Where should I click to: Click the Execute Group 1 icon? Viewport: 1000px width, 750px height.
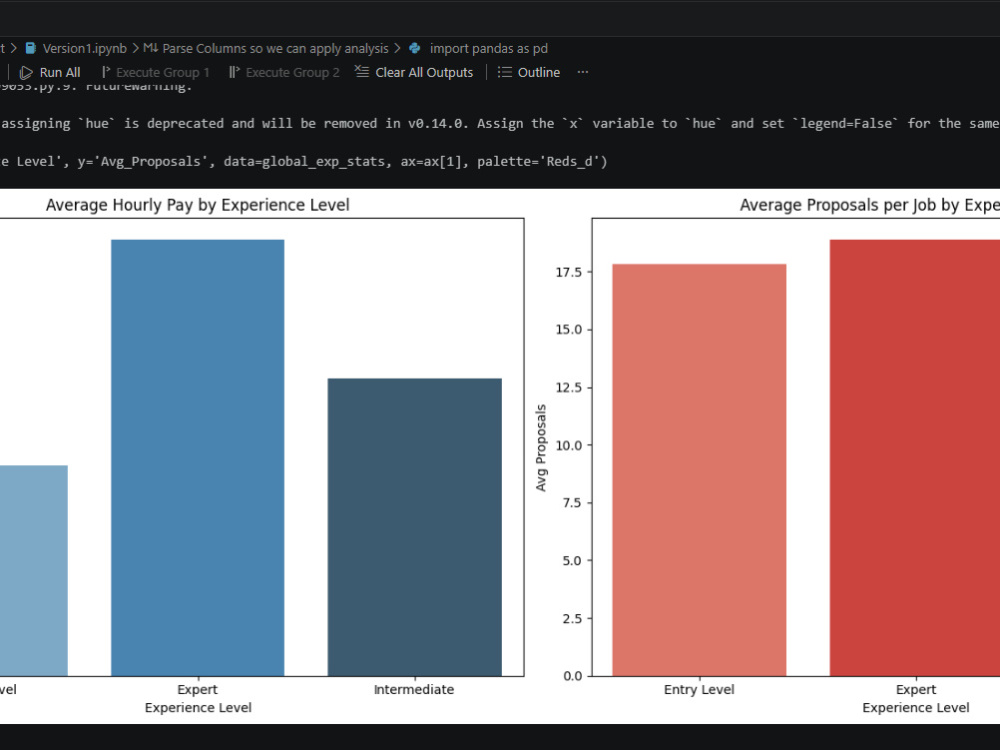[x=106, y=72]
